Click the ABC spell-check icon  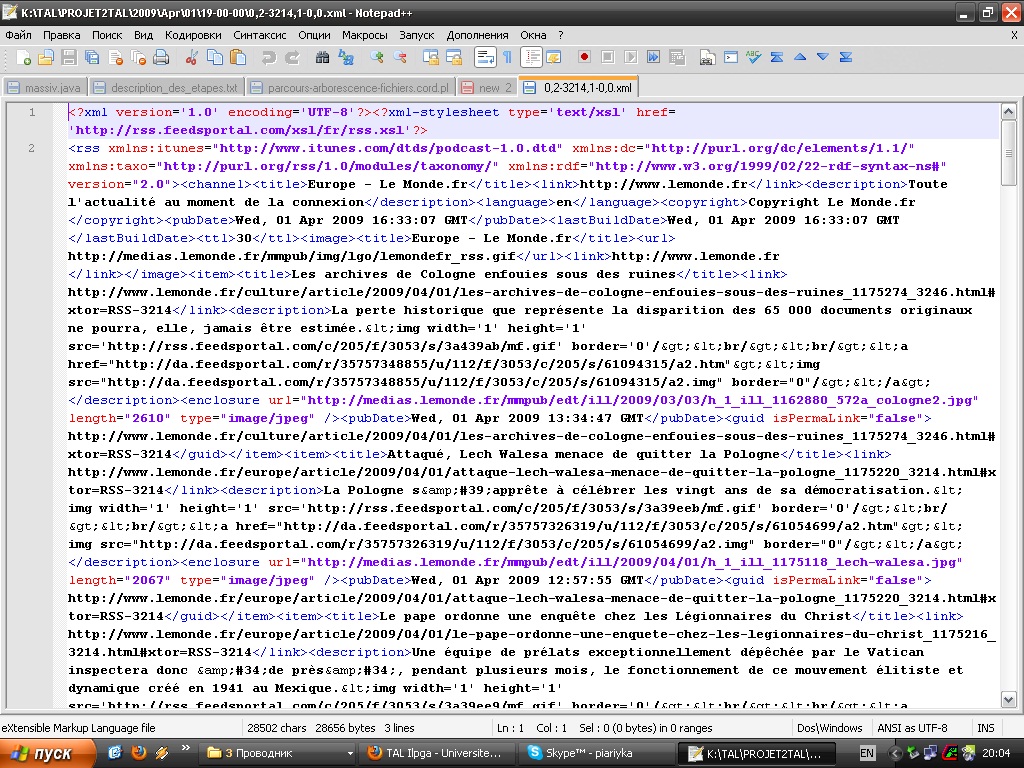tap(754, 57)
